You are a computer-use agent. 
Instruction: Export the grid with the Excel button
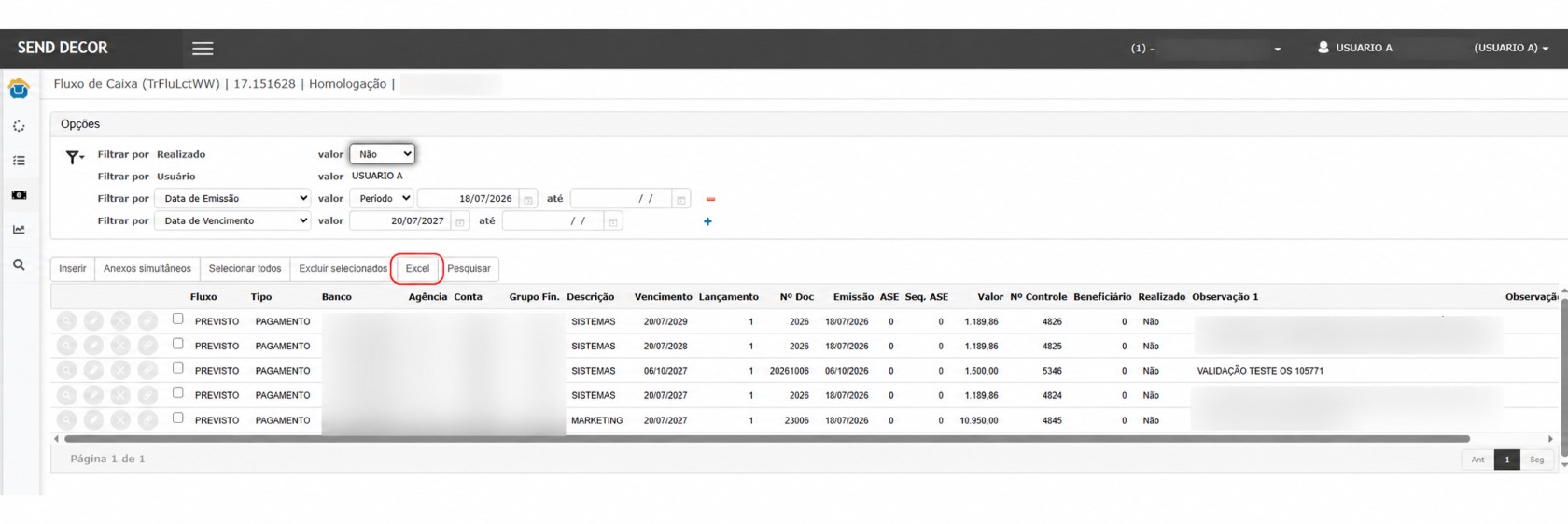417,269
